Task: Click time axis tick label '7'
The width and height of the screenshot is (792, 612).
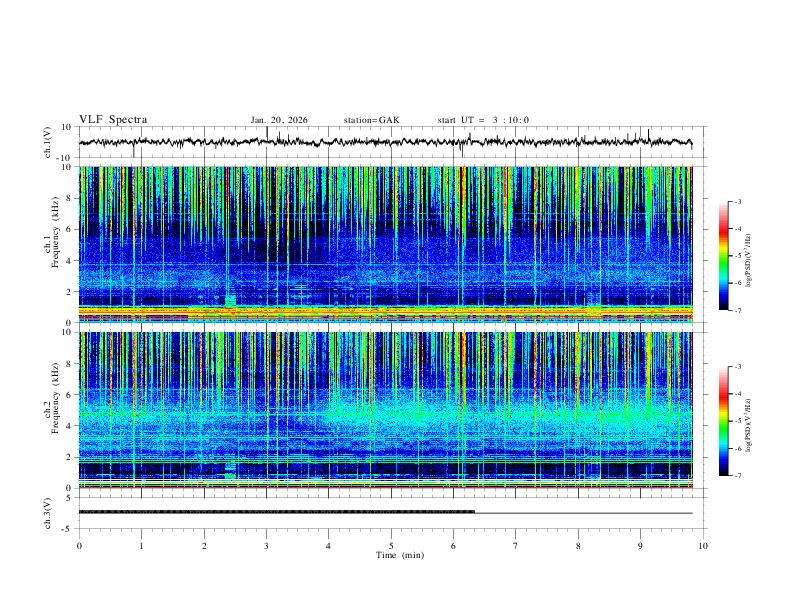Action: 516,546
